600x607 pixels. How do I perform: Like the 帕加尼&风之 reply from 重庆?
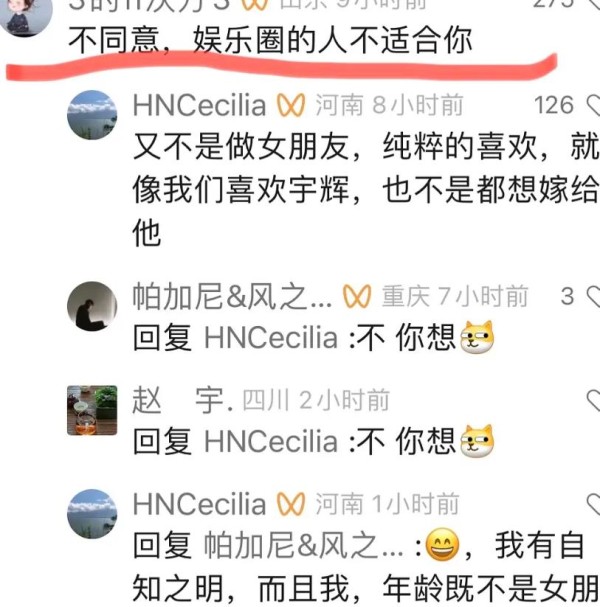[x=593, y=297]
